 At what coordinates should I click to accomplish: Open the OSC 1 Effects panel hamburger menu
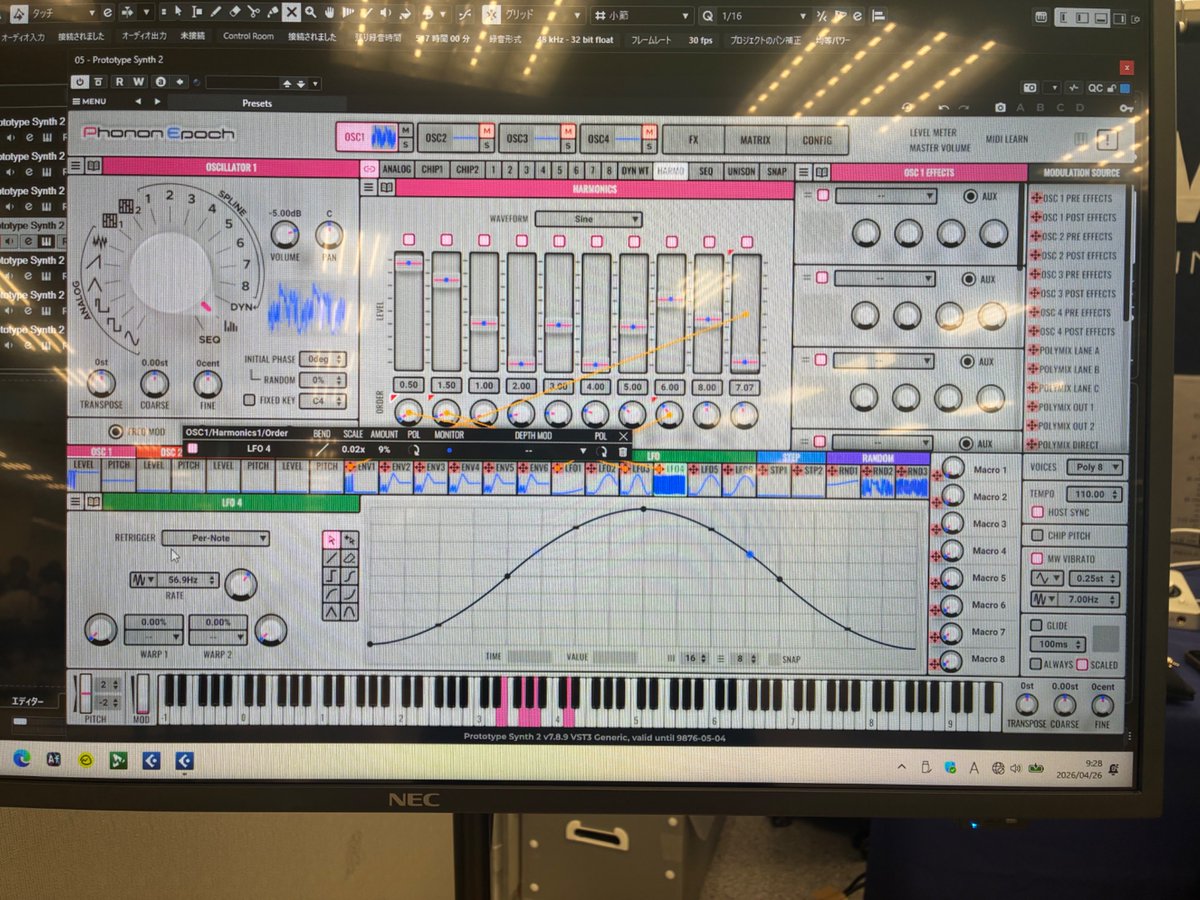pos(802,172)
